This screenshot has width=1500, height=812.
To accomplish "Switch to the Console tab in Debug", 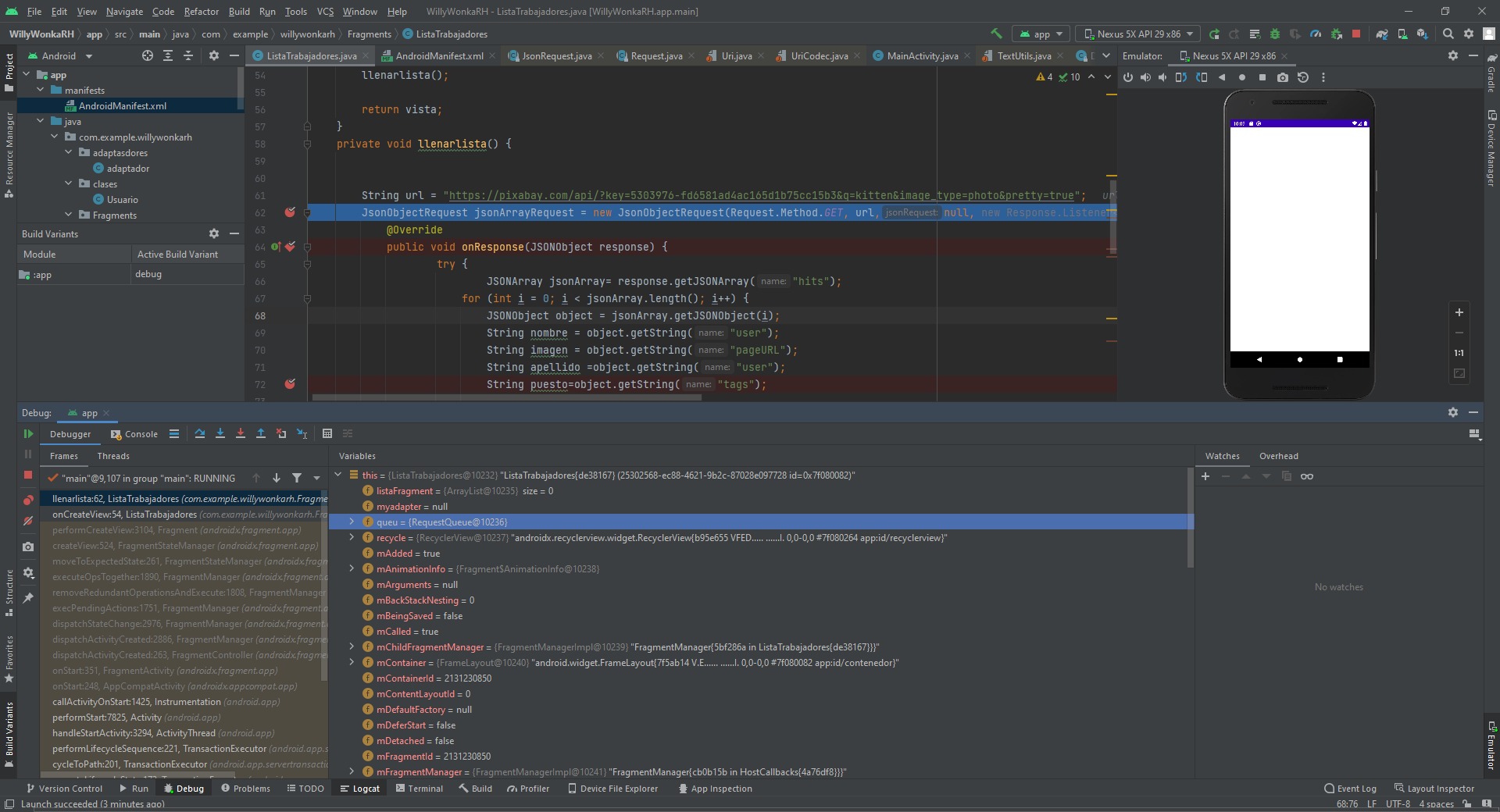I will 134,434.
